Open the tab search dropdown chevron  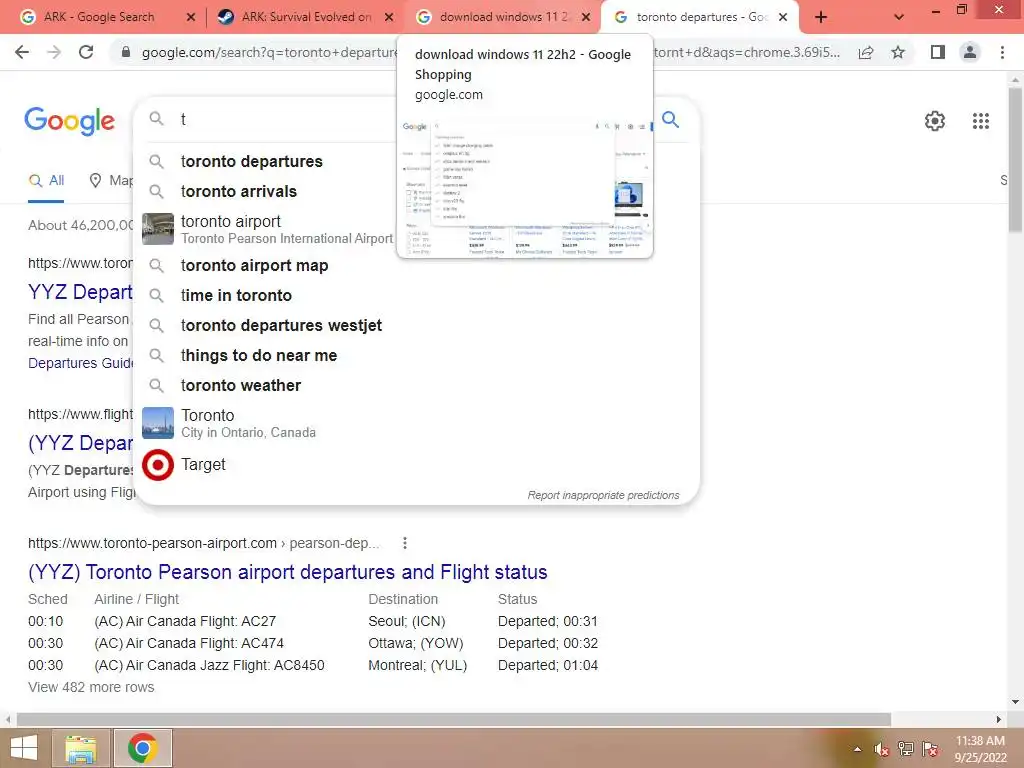899,17
